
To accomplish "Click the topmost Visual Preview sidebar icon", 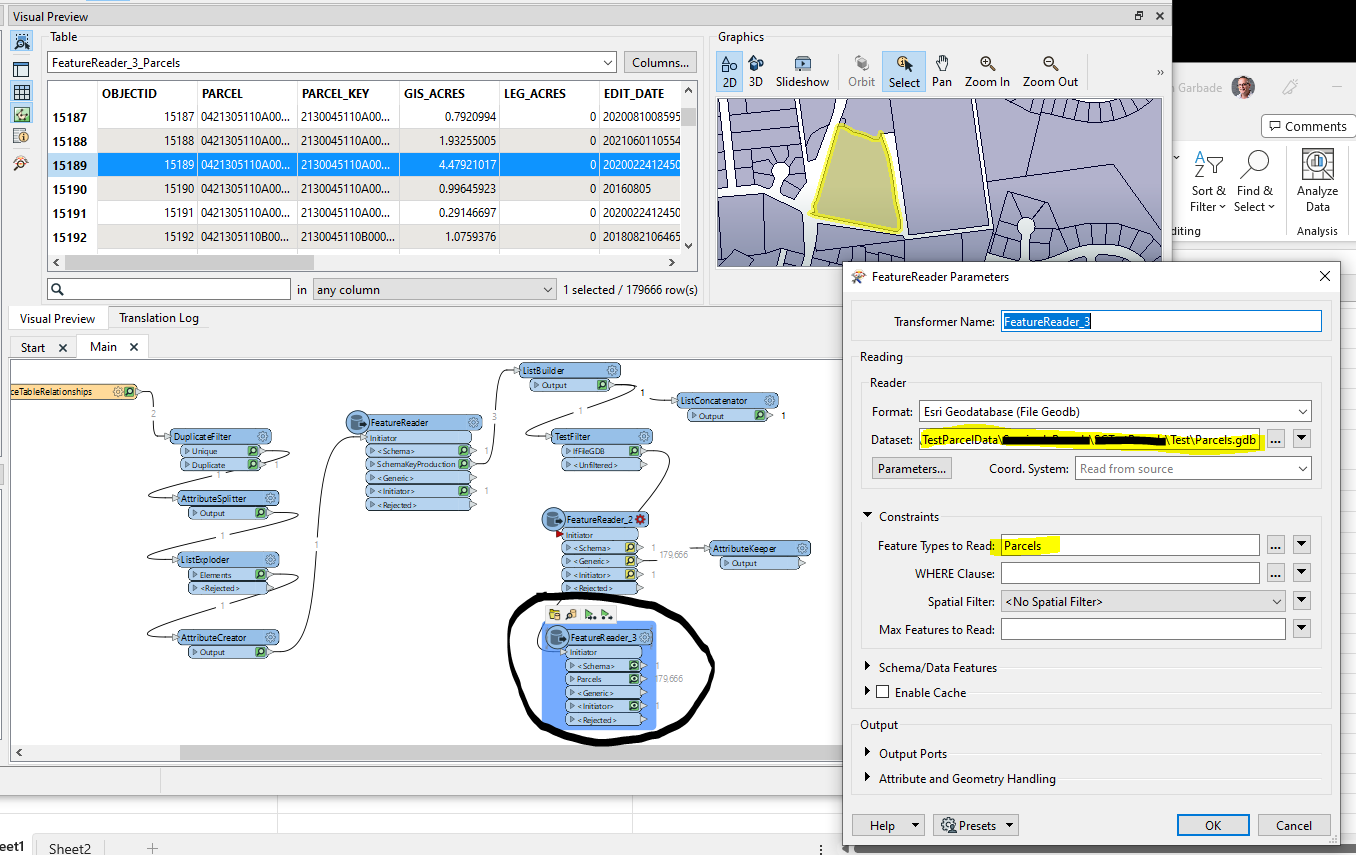I will point(21,41).
